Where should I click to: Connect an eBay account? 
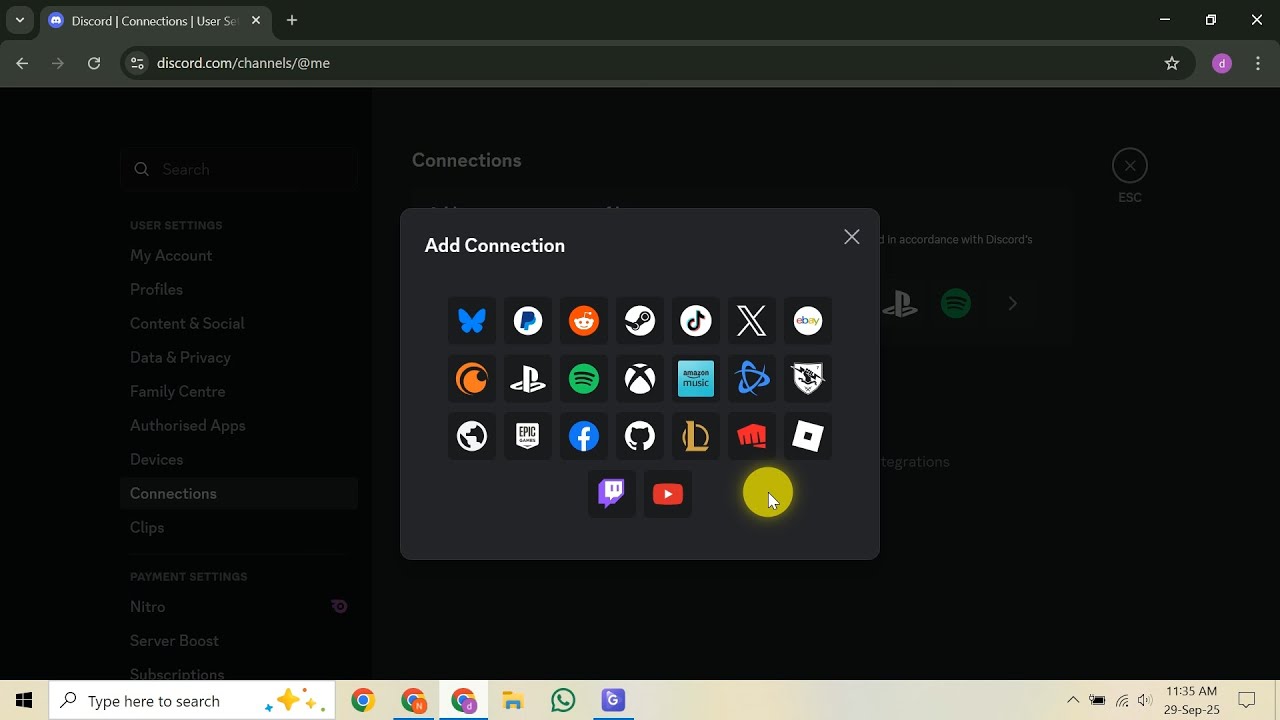pos(808,321)
